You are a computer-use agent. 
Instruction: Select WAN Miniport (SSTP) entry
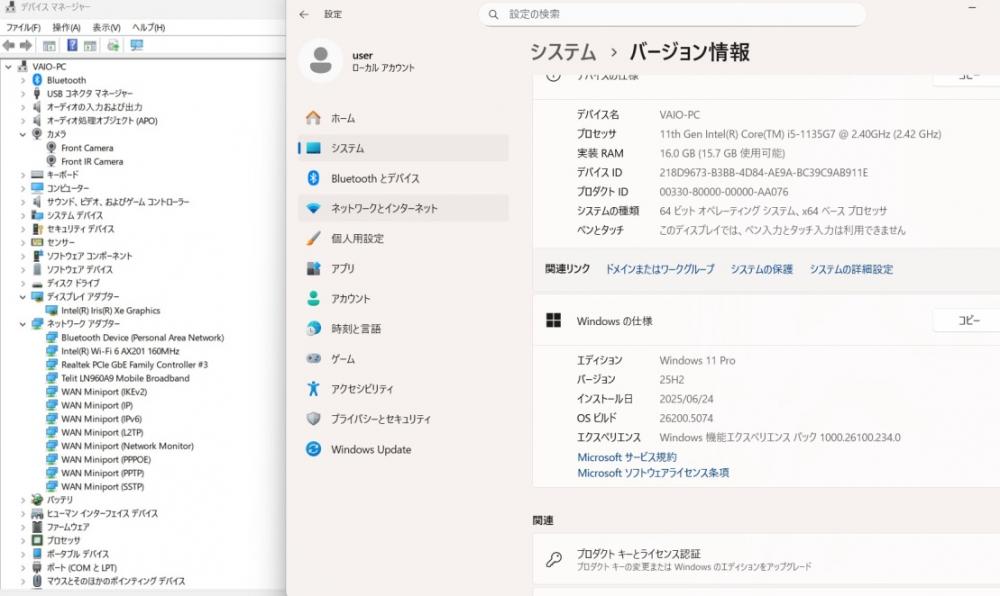tap(103, 486)
